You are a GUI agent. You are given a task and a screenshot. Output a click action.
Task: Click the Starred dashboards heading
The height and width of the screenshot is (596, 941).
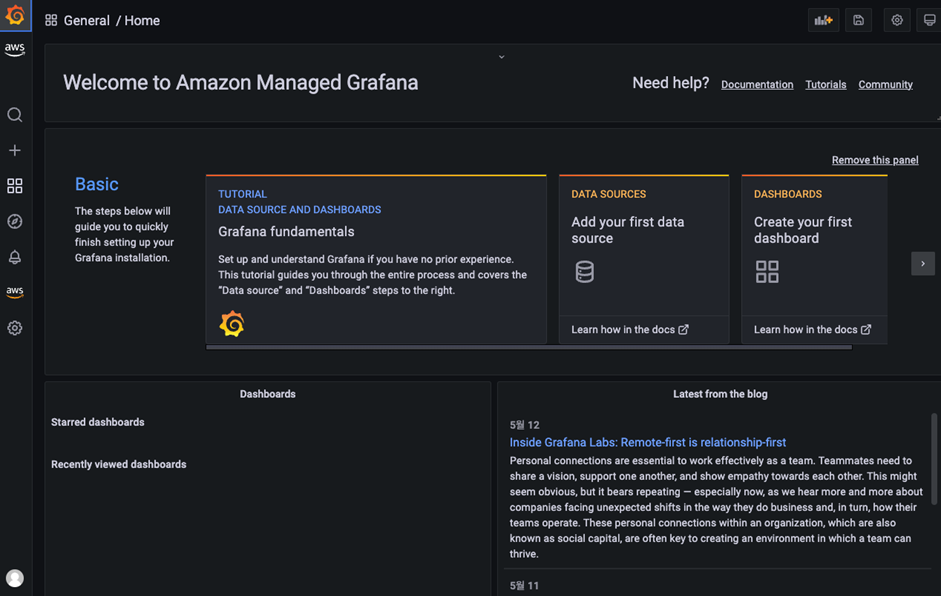pos(98,423)
